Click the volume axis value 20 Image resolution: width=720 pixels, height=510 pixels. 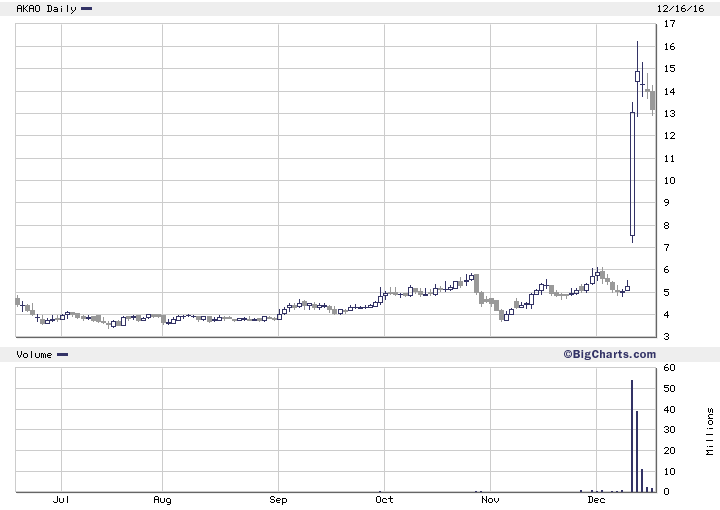tap(669, 450)
